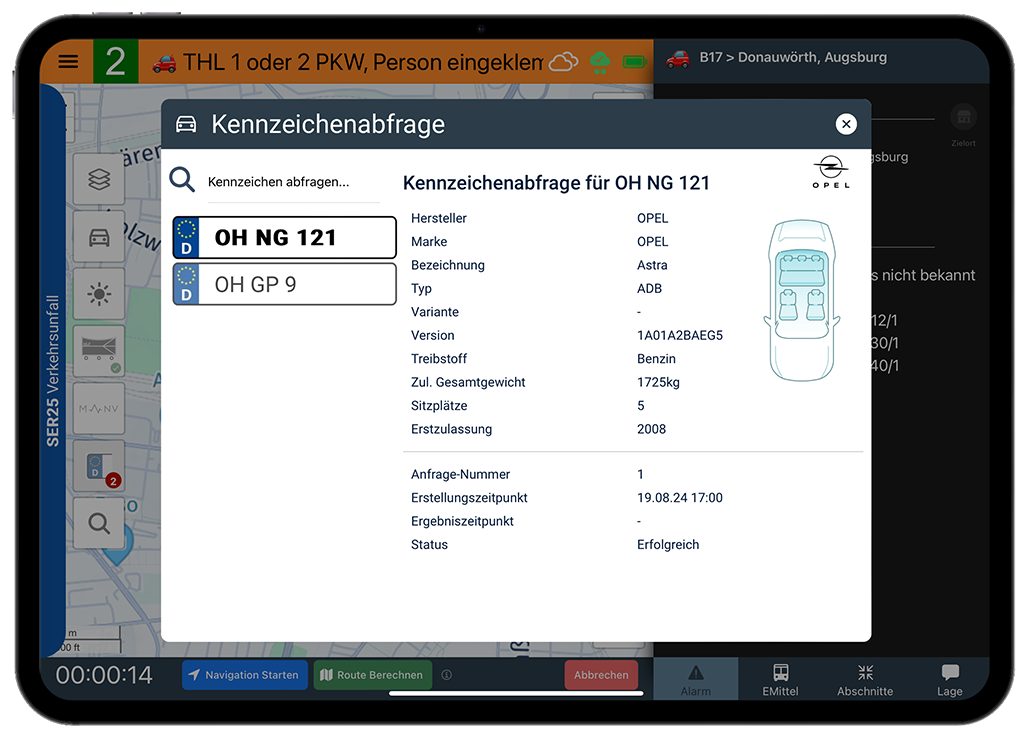Click the Kennzeichen abfragen search field

[x=290, y=182]
